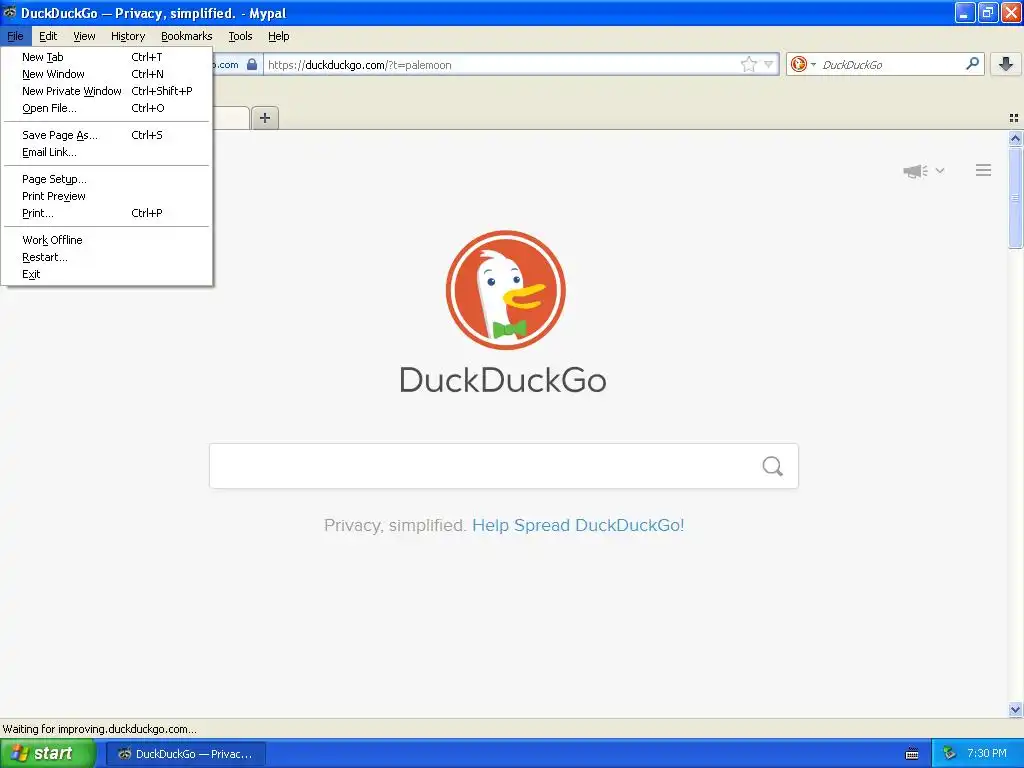1024x768 pixels.
Task: Click the scrollbar up arrow
Action: 1015,138
